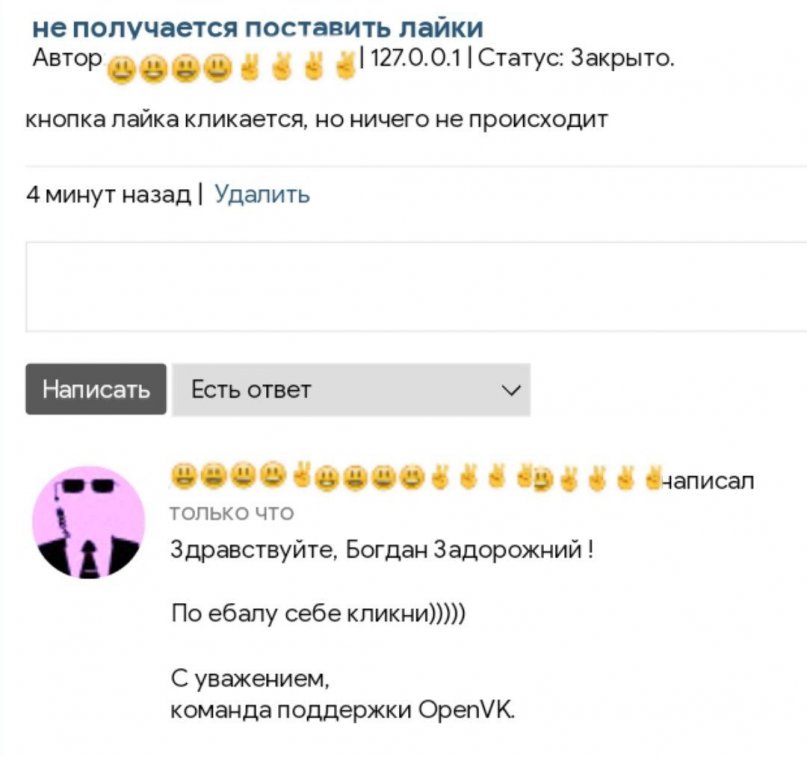The width and height of the screenshot is (807, 757).
Task: Click the greeting "Здравствуйте, Богдан Задорожный"
Action: 382,550
